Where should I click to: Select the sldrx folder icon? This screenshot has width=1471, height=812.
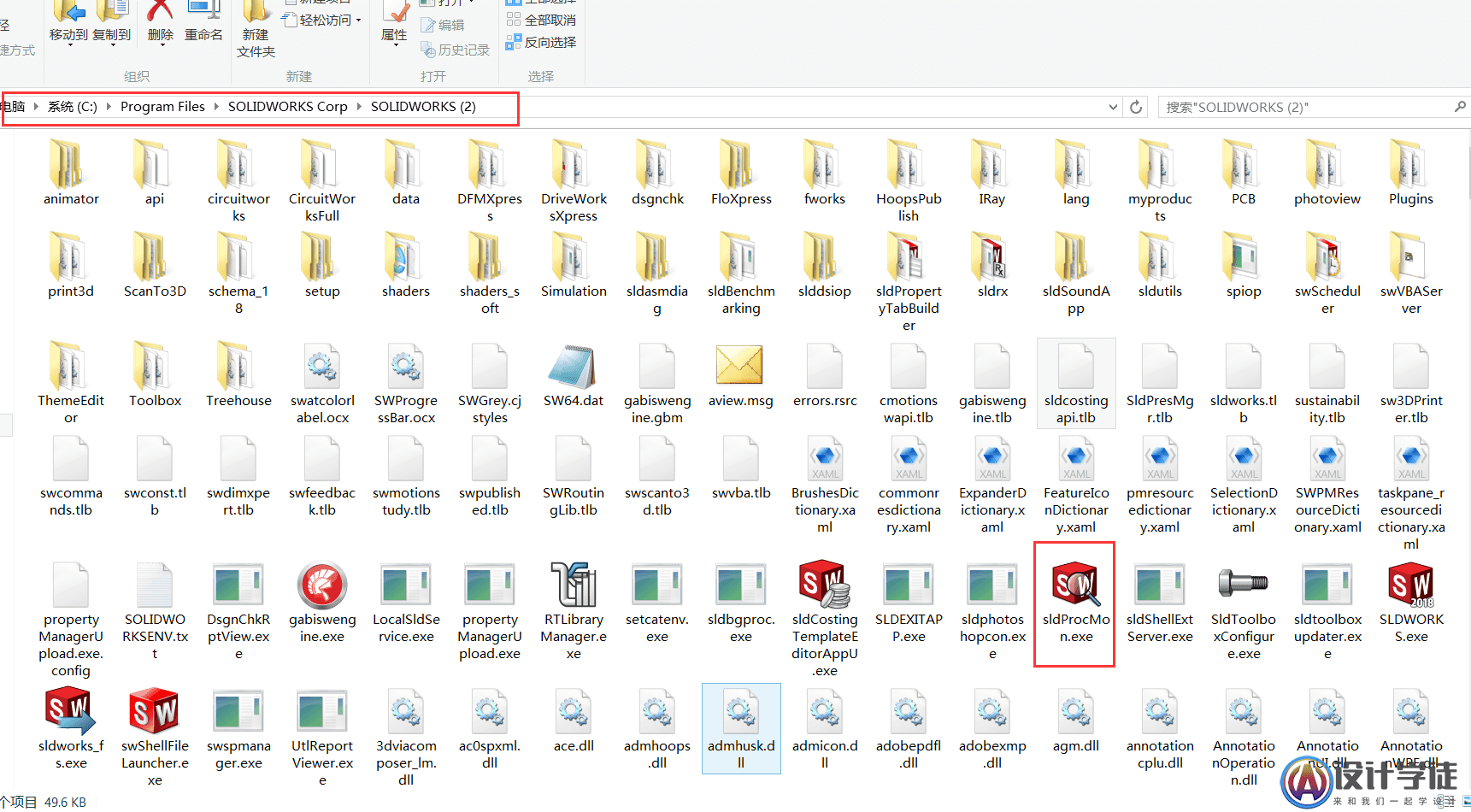pyautogui.click(x=991, y=256)
